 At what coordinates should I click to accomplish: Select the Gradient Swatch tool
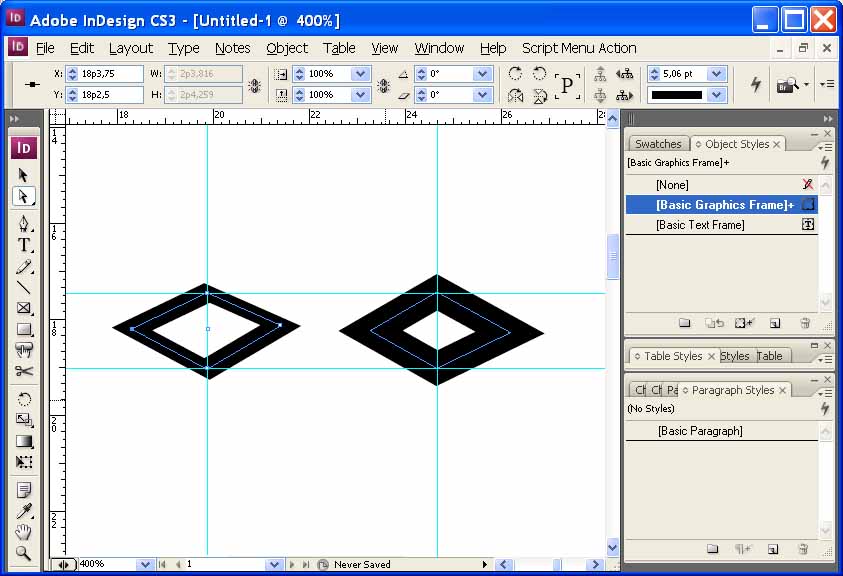(24, 441)
